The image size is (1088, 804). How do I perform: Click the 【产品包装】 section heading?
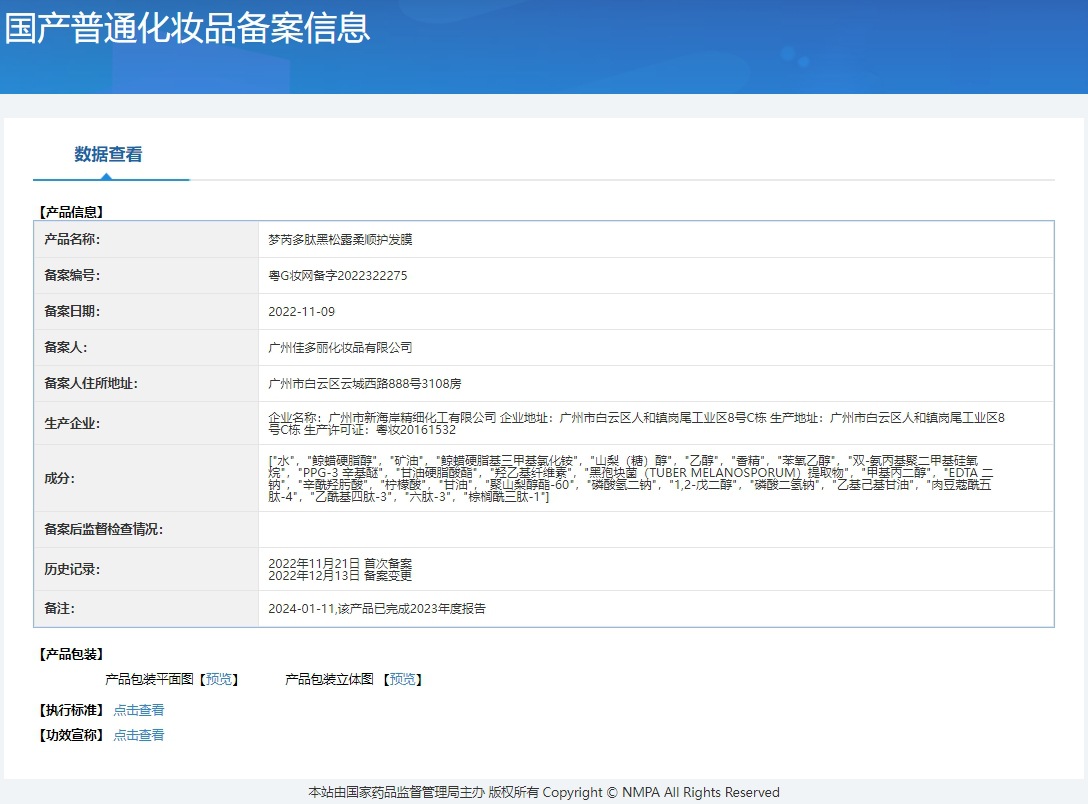(x=71, y=654)
